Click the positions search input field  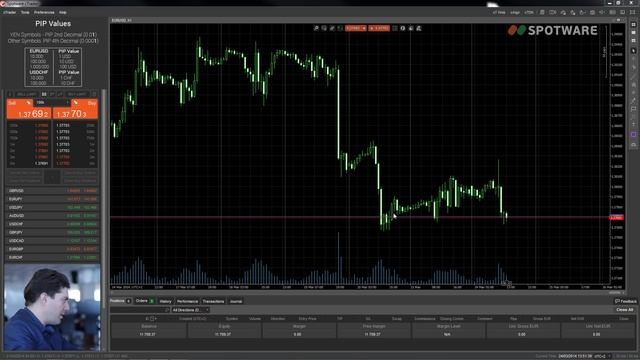coord(140,310)
